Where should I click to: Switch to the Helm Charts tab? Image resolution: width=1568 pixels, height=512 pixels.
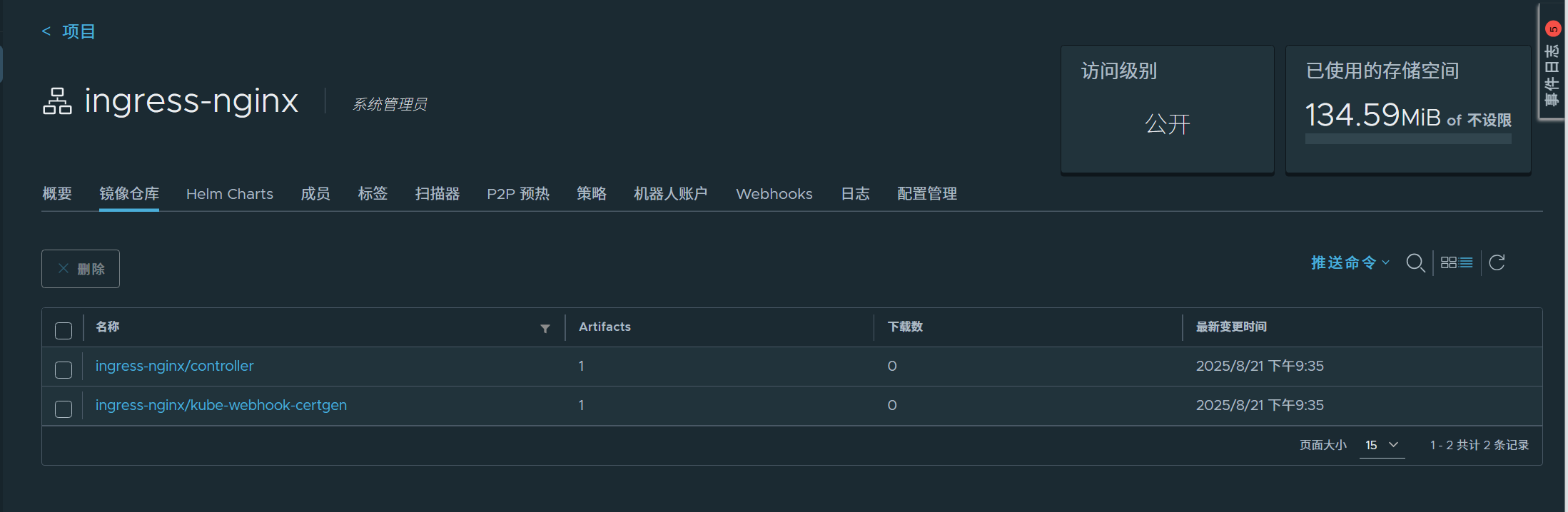[x=230, y=194]
